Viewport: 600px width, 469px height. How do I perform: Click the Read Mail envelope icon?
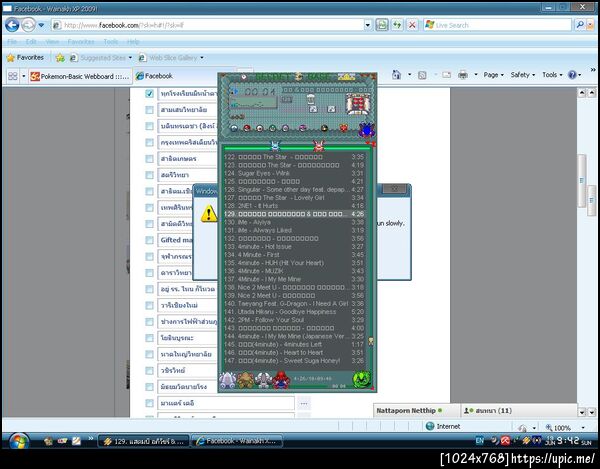447,75
